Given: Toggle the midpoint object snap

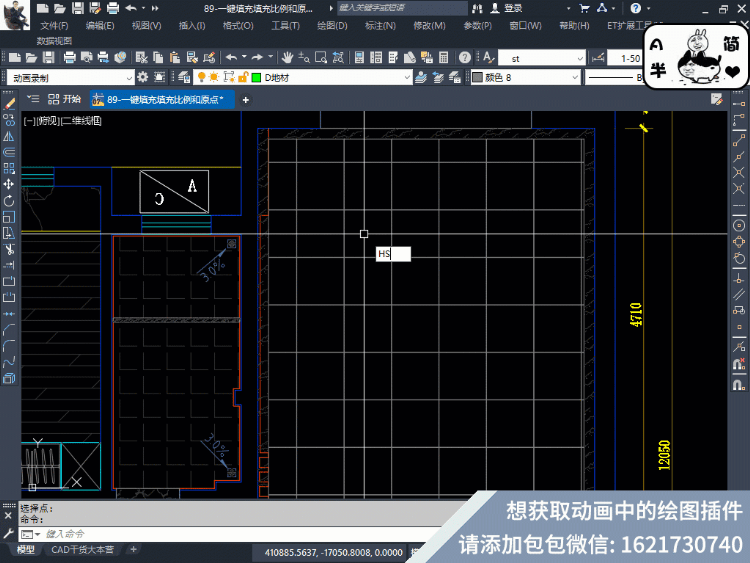Looking at the screenshot, I should coord(739,156).
